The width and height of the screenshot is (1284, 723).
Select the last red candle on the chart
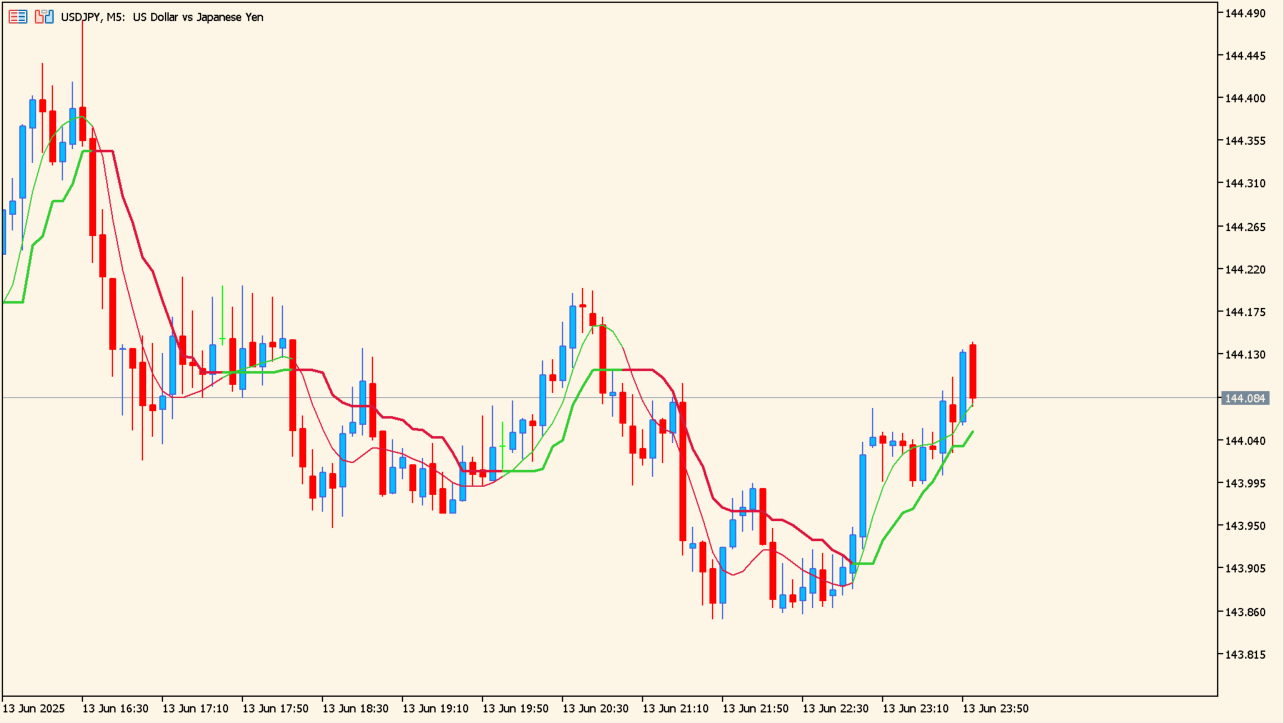tap(972, 370)
